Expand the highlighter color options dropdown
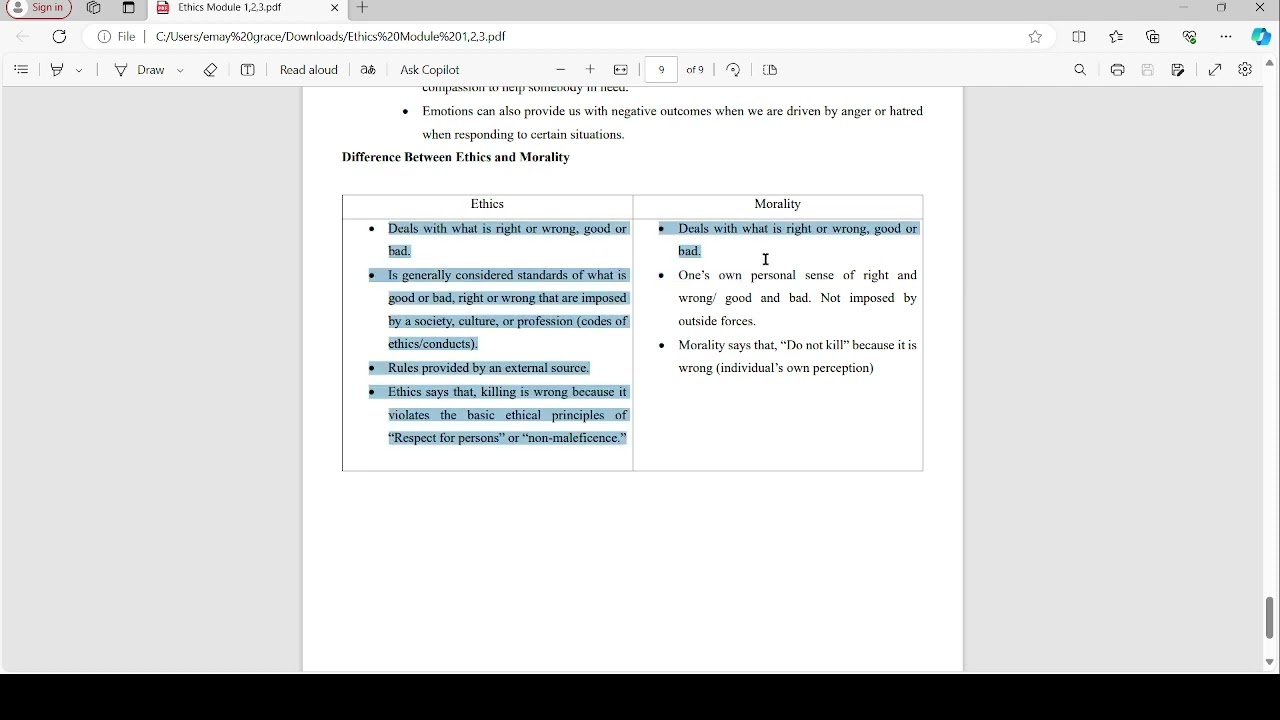The width and height of the screenshot is (1280, 720). tap(79, 70)
